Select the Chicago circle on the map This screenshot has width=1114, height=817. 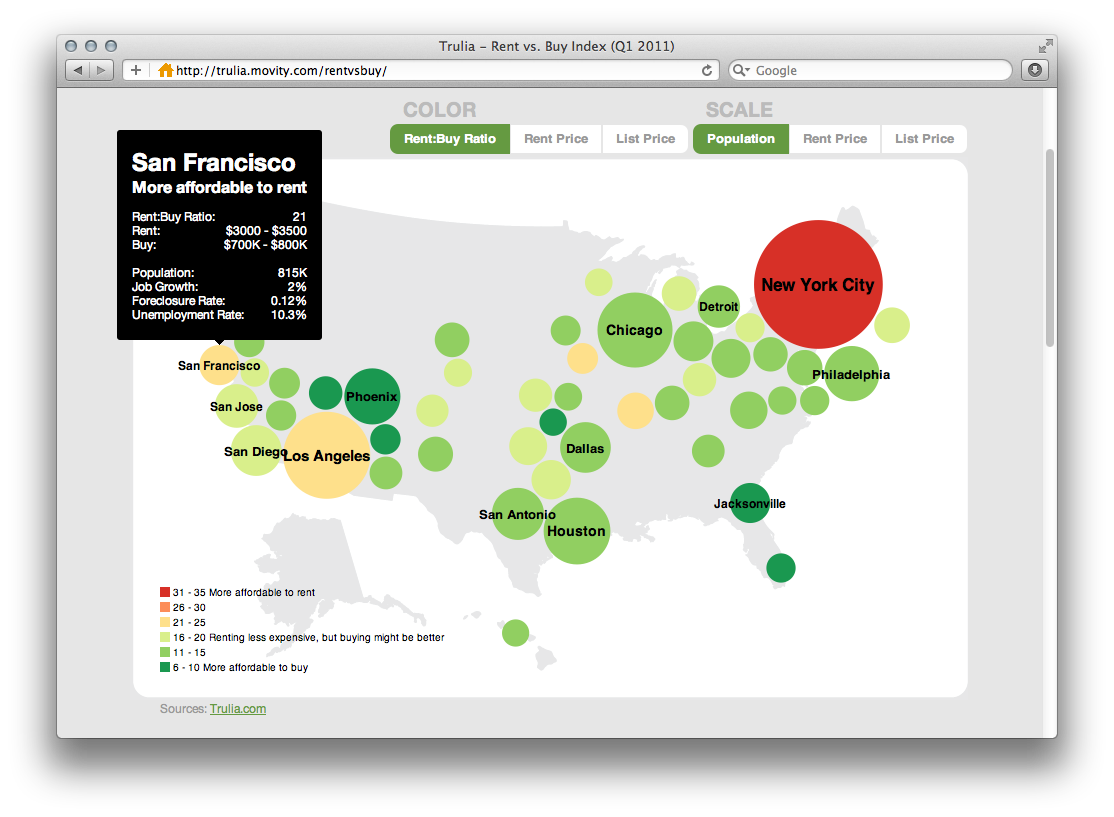(635, 330)
